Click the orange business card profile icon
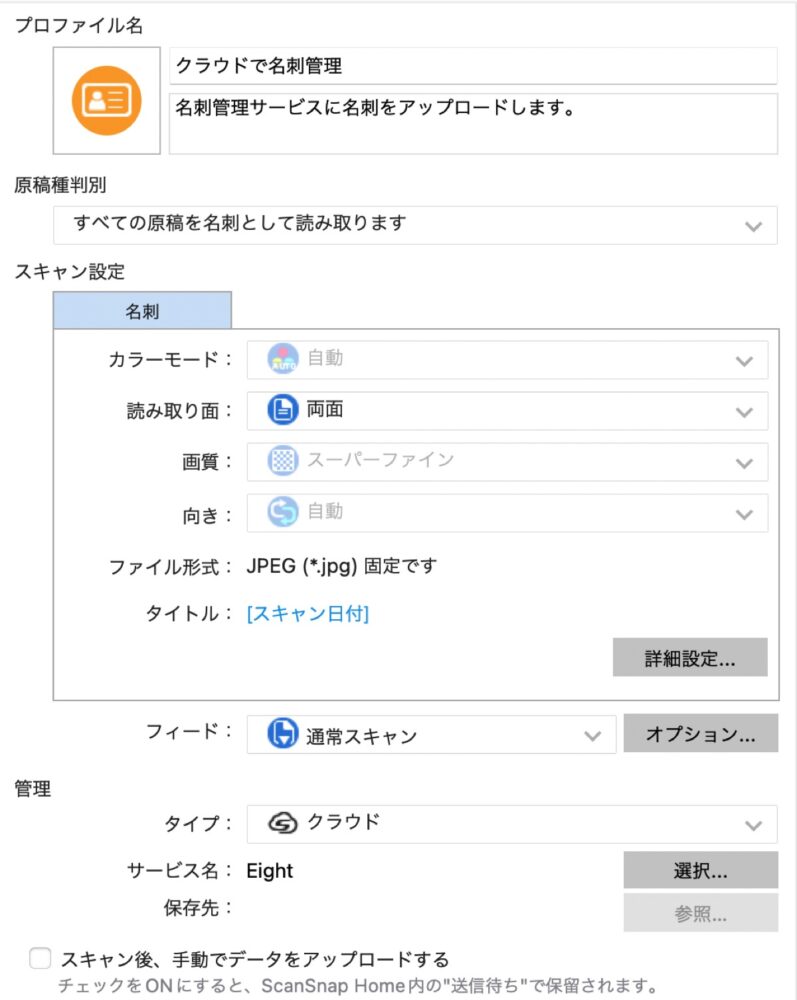The height and width of the screenshot is (1000, 797). point(105,100)
